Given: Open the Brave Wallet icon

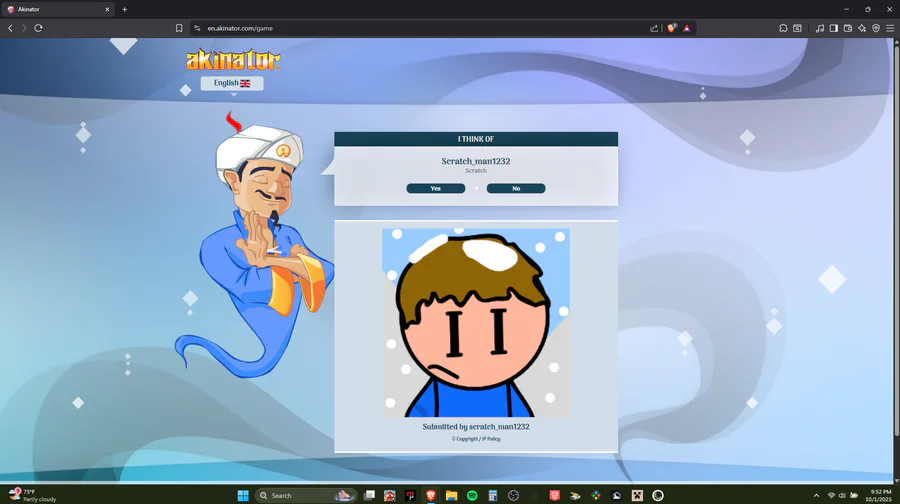Looking at the screenshot, I should [848, 28].
